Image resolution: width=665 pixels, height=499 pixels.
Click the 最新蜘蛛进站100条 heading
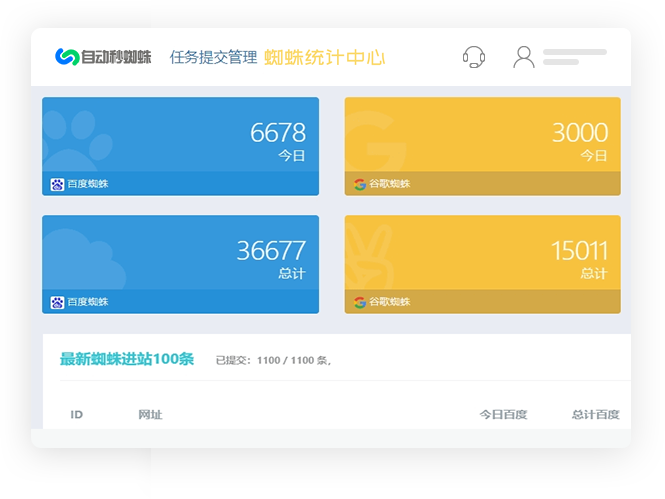click(127, 359)
